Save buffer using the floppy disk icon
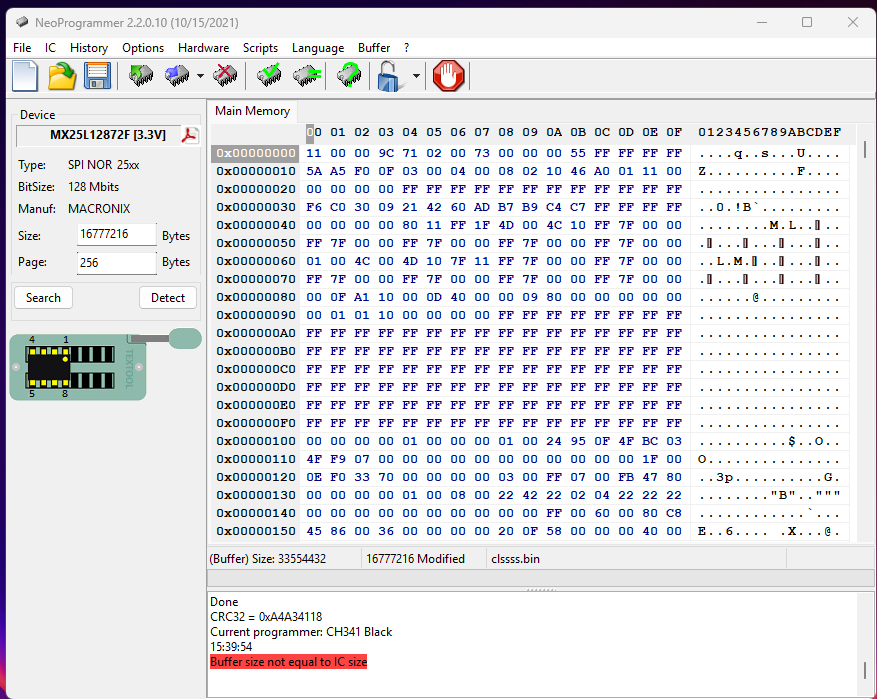The image size is (877, 699). point(97,75)
